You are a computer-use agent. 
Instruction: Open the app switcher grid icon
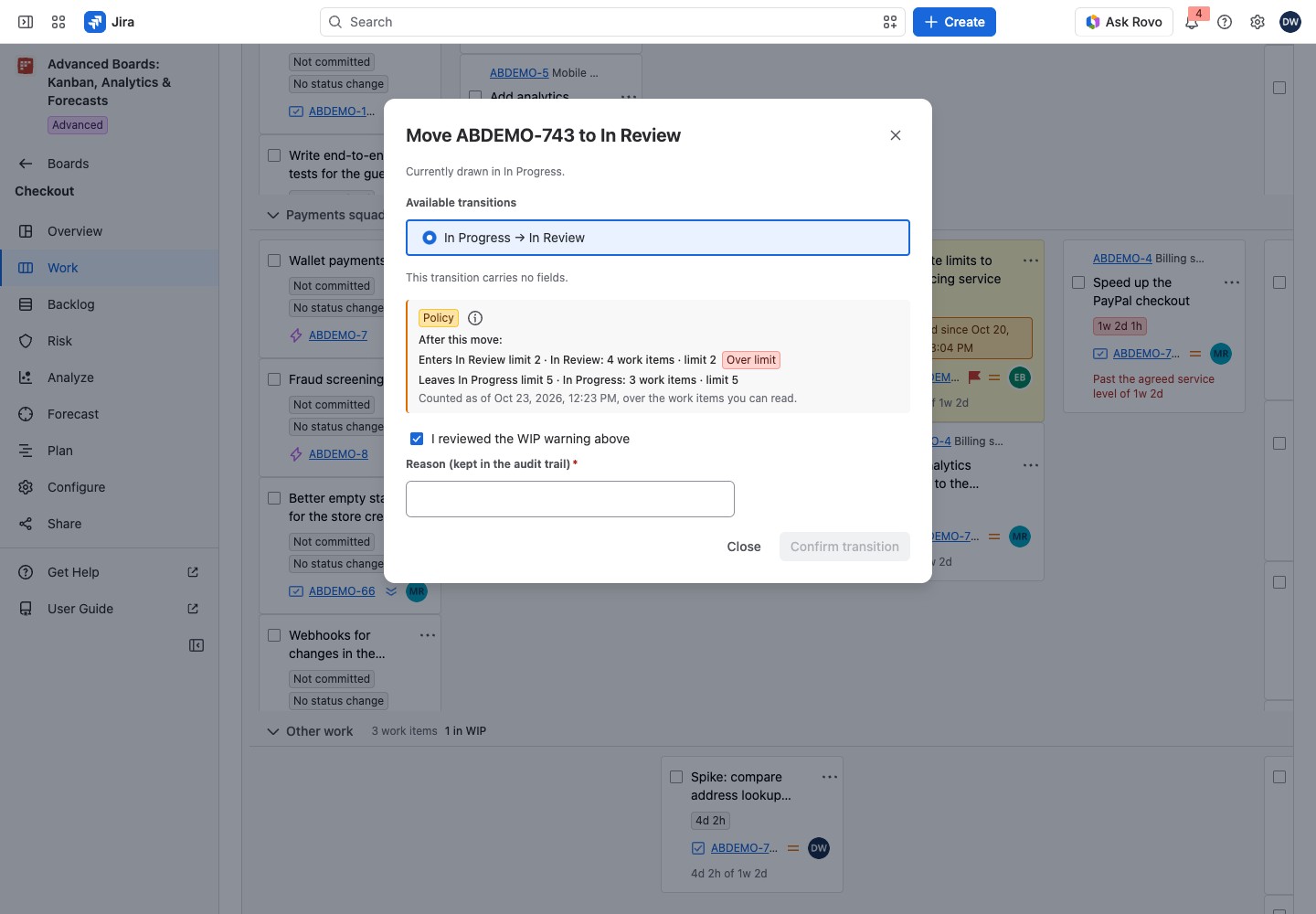58,22
